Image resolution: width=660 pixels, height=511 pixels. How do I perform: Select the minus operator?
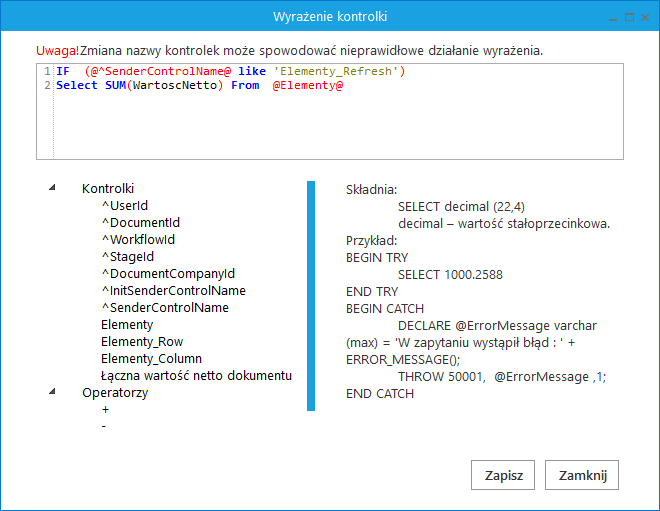click(x=104, y=426)
